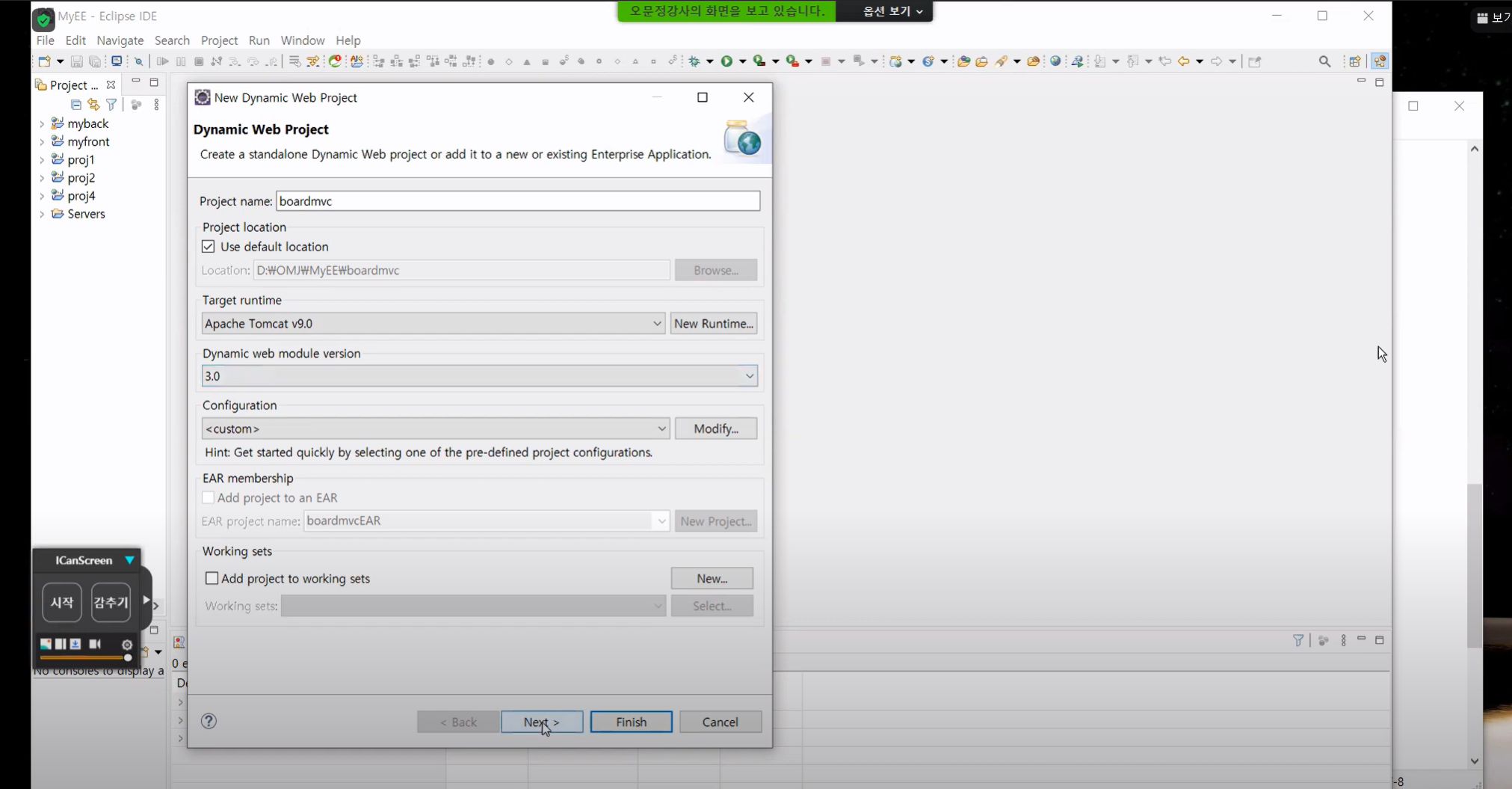Click the Project name input field

click(x=518, y=201)
